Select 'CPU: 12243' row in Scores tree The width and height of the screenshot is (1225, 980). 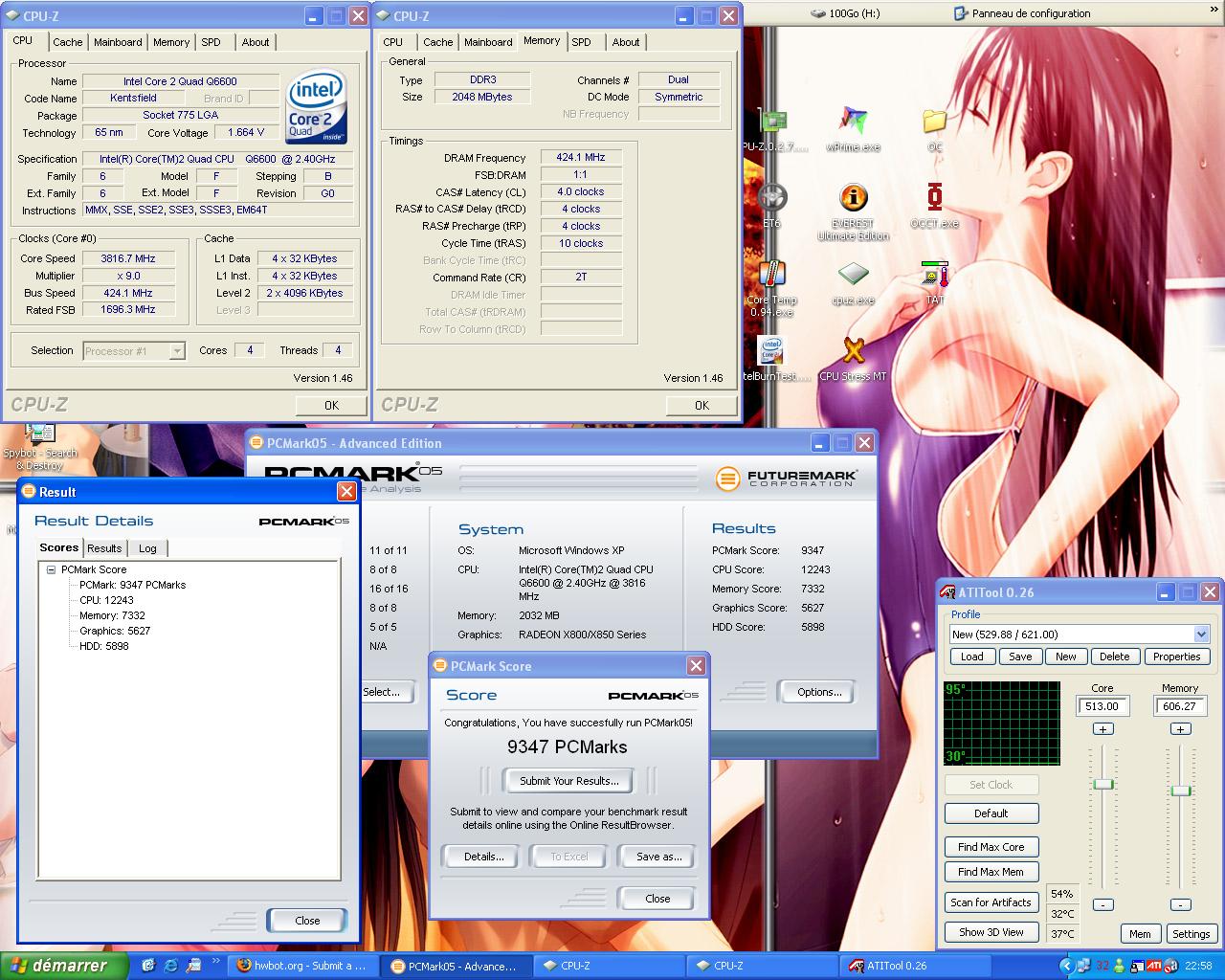[106, 600]
